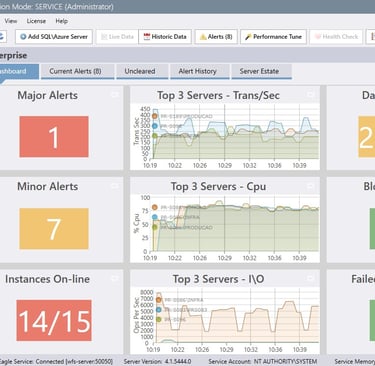Select blue legend marker in Cpu chart

coord(155,217)
